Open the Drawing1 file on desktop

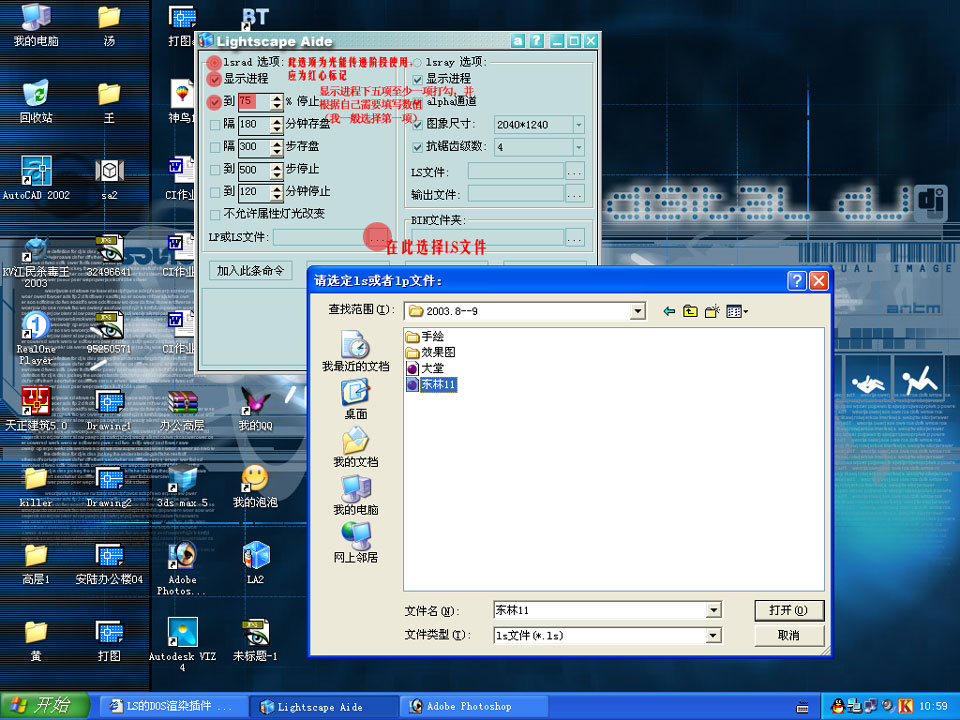click(109, 410)
